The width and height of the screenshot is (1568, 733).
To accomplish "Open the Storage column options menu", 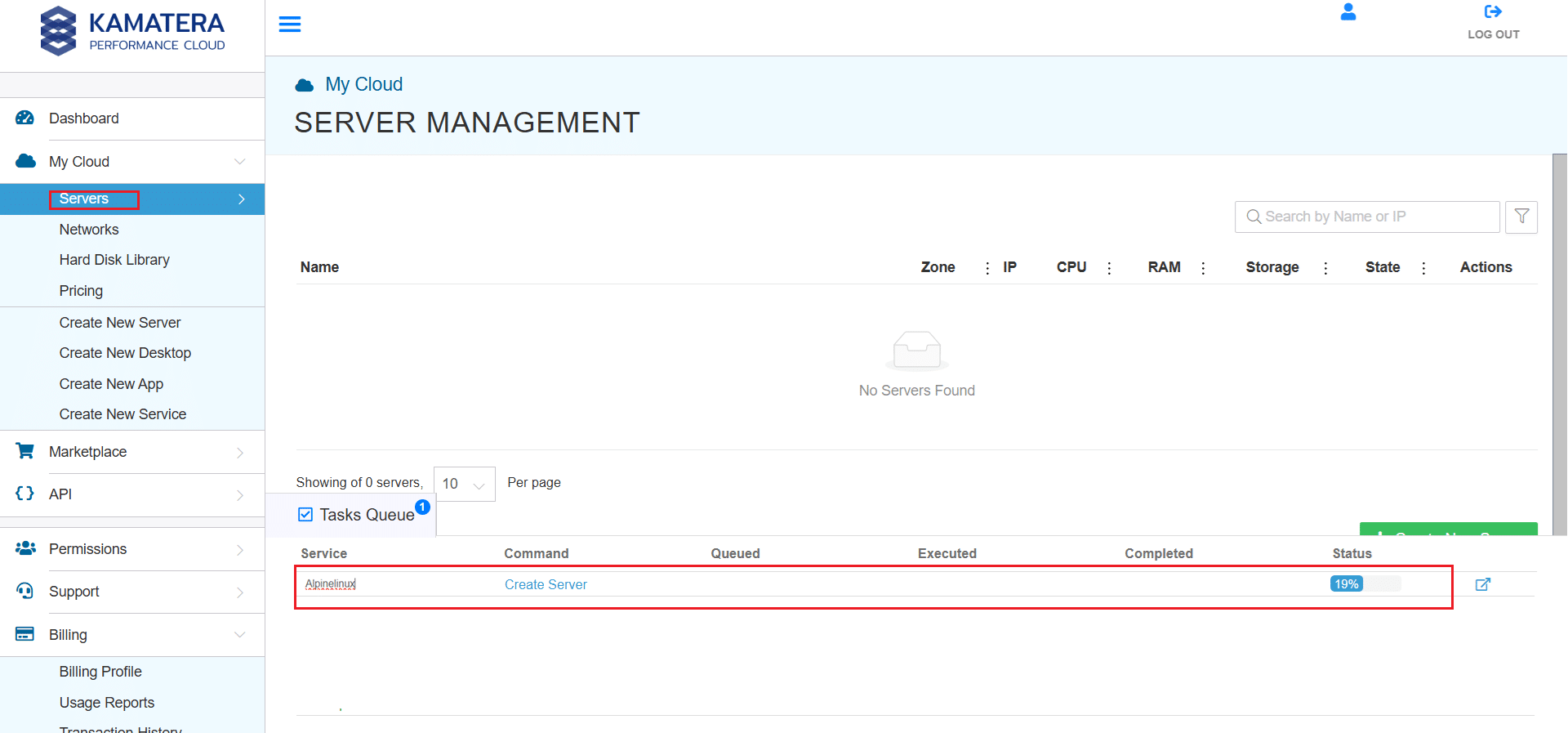I will click(x=1325, y=268).
